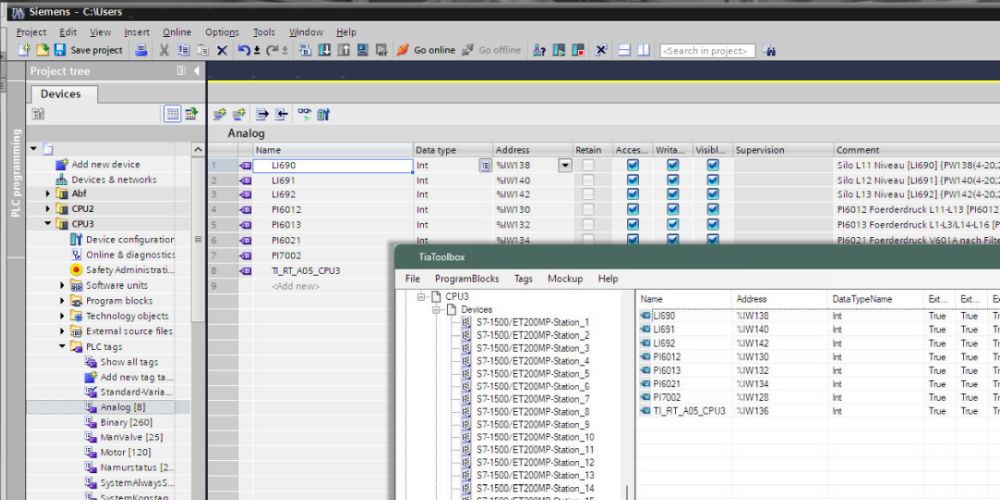Toggle Retain checkbox for LI692
The height and width of the screenshot is (500, 1000).
pyautogui.click(x=588, y=195)
